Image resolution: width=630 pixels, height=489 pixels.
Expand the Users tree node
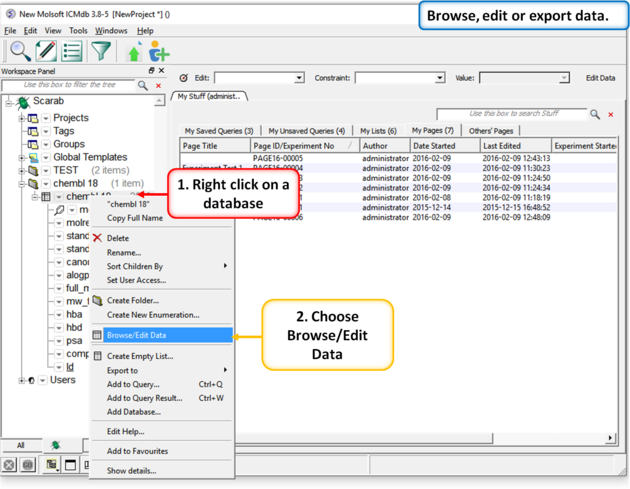click(x=21, y=380)
